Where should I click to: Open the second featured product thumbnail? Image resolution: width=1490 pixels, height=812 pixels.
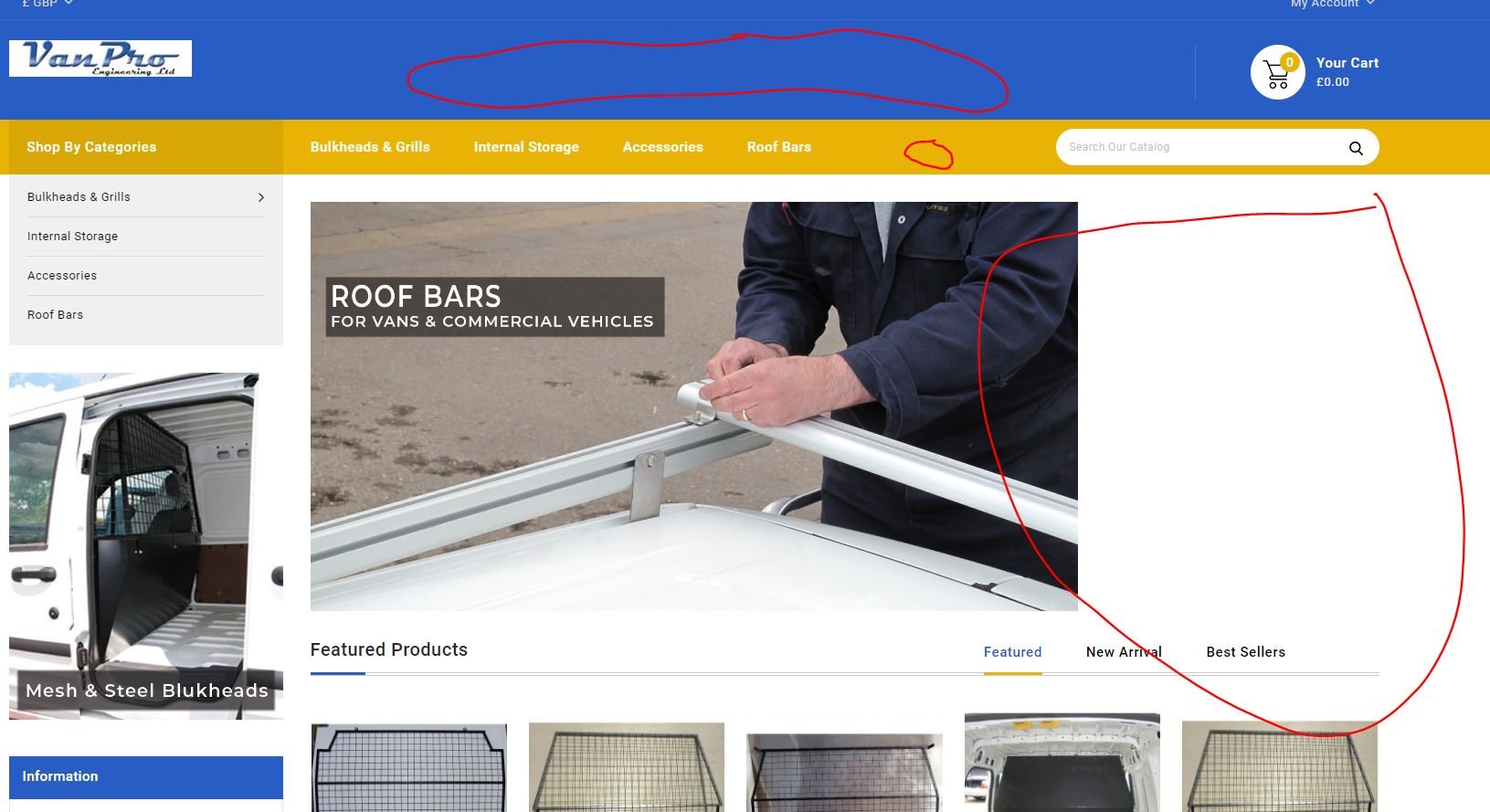(x=627, y=767)
